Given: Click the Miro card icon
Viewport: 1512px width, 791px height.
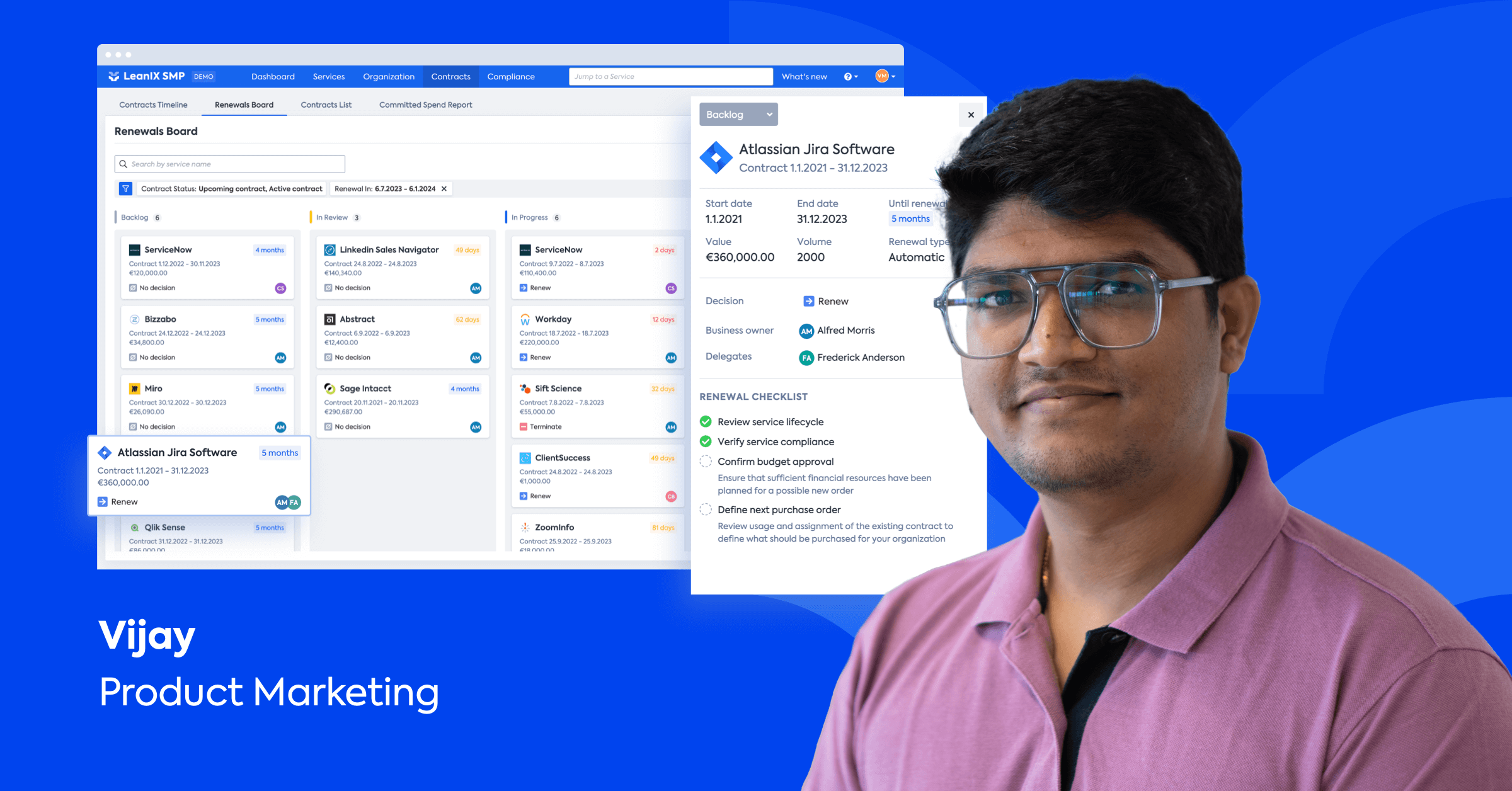Looking at the screenshot, I should [x=134, y=389].
